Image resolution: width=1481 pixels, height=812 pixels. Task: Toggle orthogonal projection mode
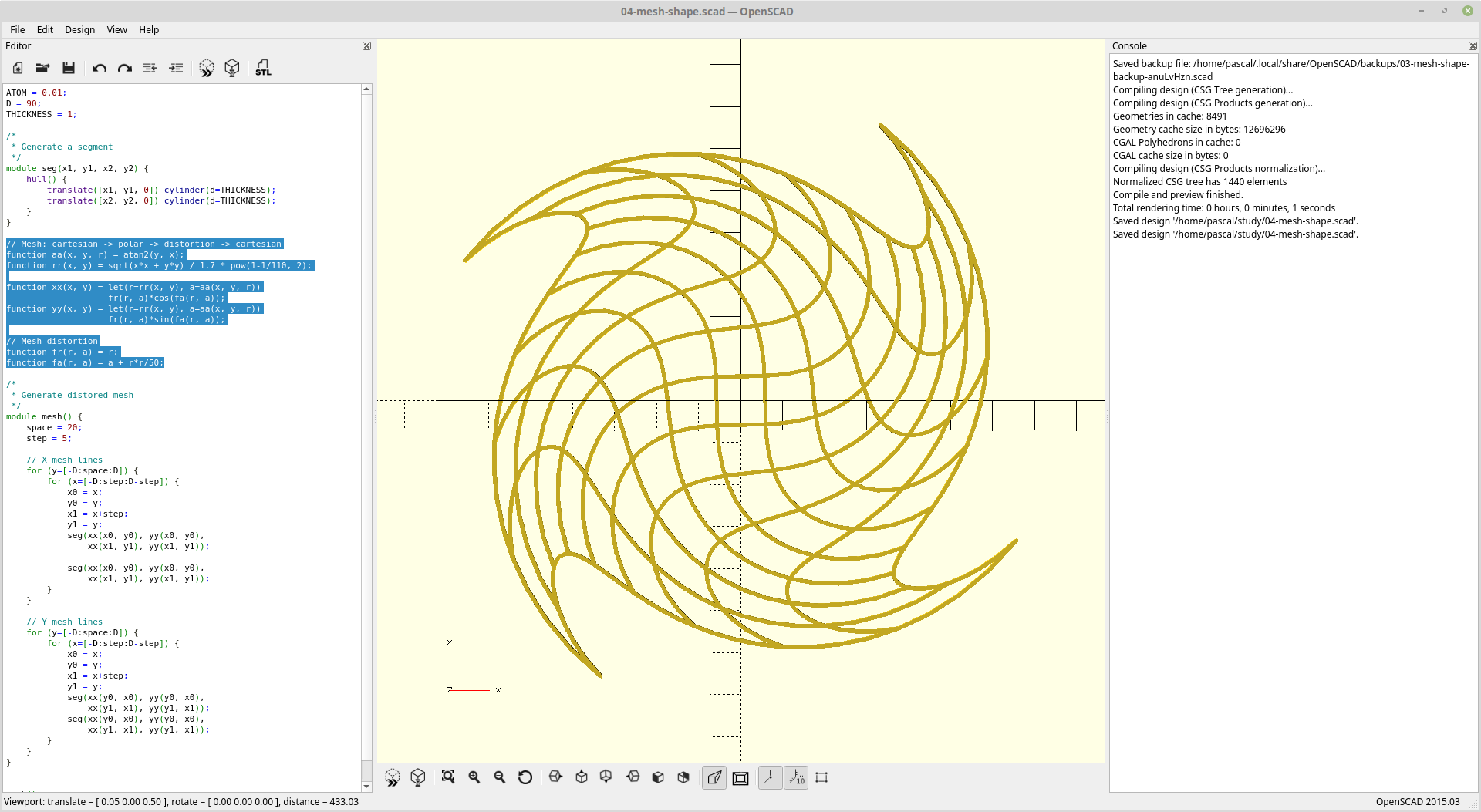740,777
